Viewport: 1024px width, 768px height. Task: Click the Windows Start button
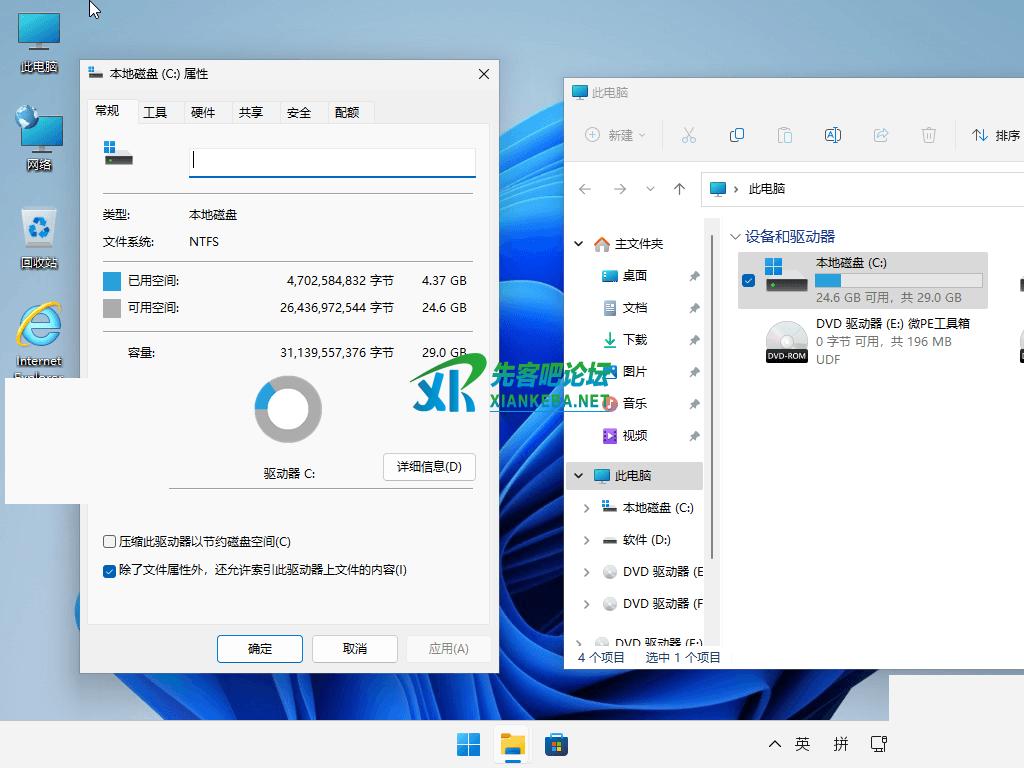coord(468,744)
